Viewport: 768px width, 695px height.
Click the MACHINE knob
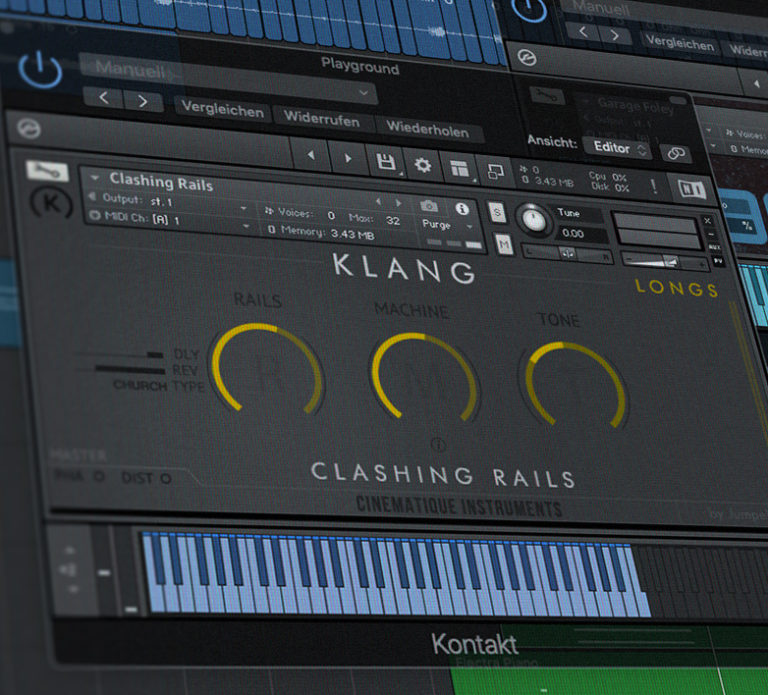click(424, 379)
